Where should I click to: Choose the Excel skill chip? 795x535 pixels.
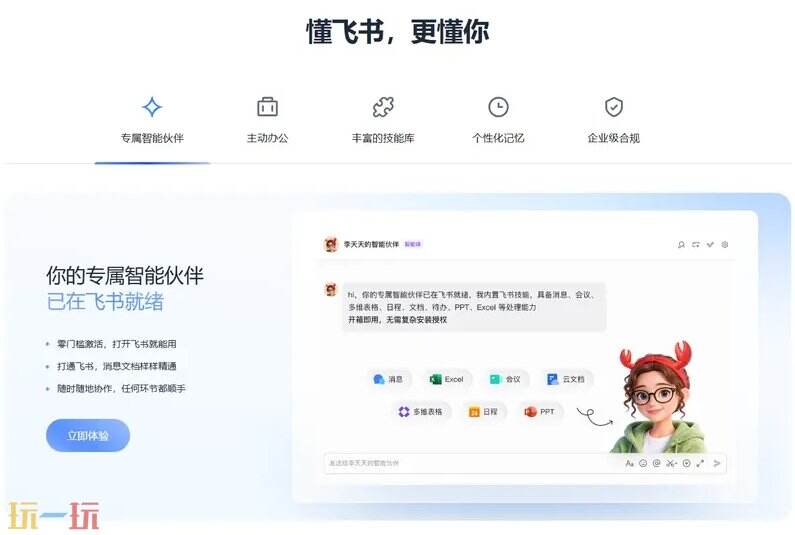(x=447, y=379)
